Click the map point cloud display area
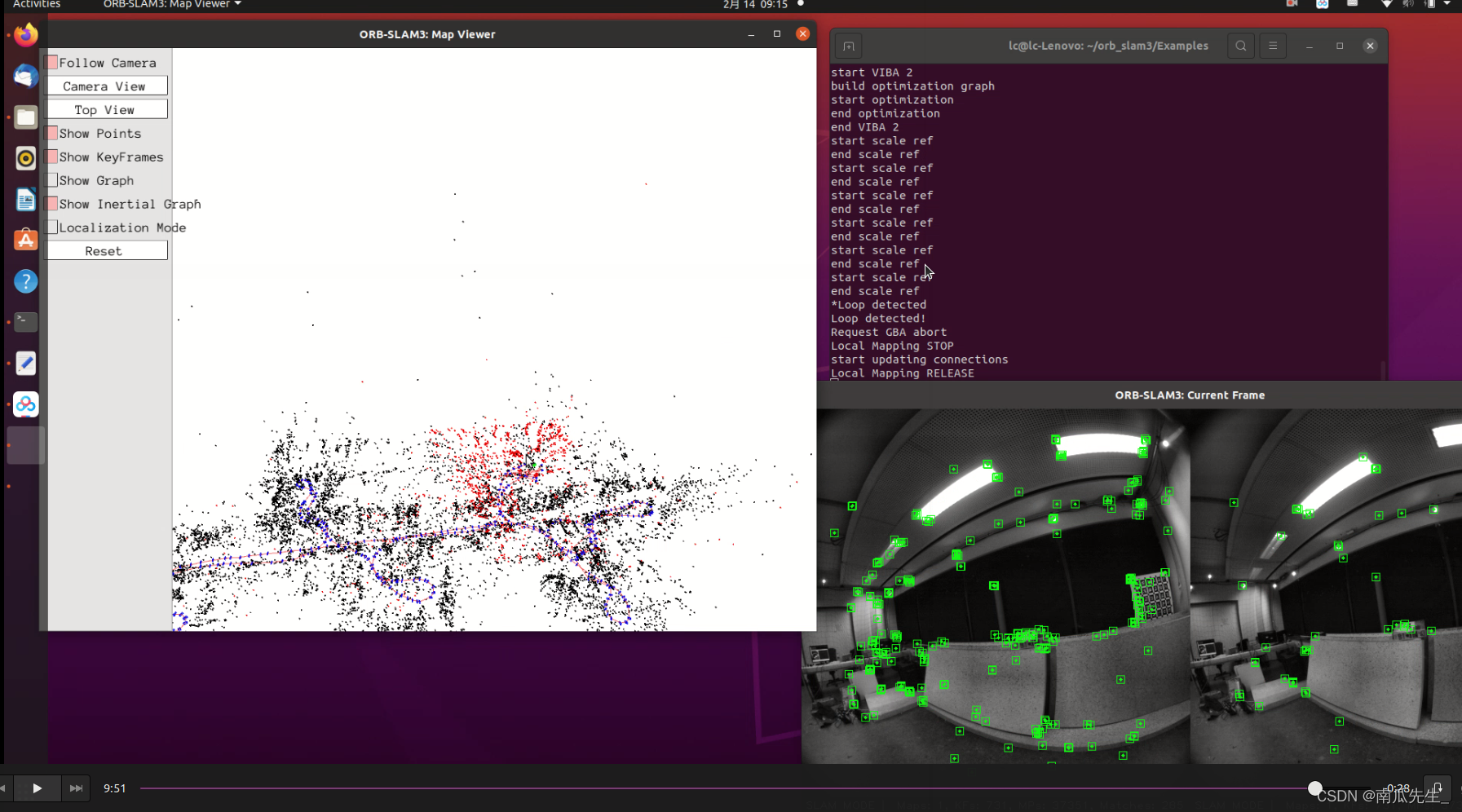This screenshot has height=812, width=1462. pyautogui.click(x=494, y=339)
